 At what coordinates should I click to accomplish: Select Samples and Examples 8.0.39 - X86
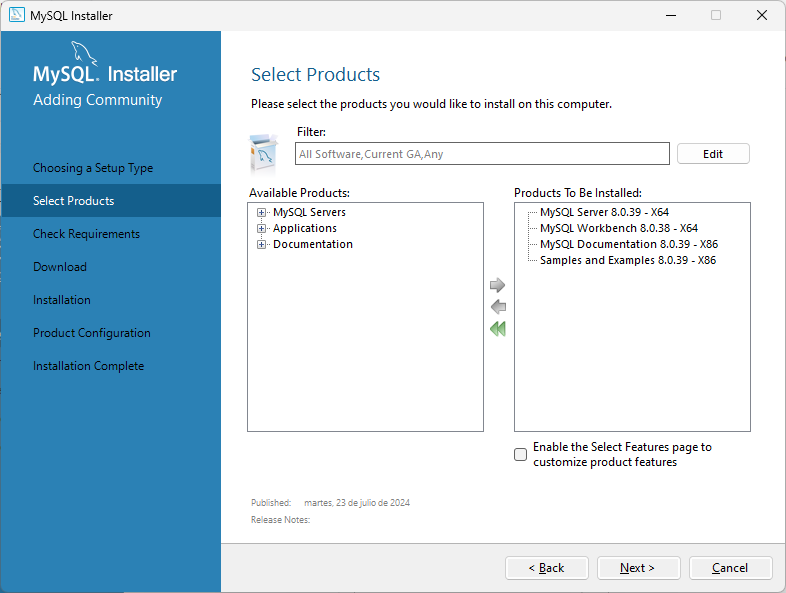tap(628, 260)
